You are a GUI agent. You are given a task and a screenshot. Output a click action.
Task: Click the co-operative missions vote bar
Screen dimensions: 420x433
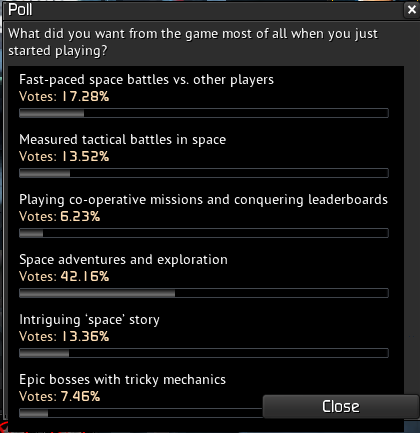coord(204,233)
